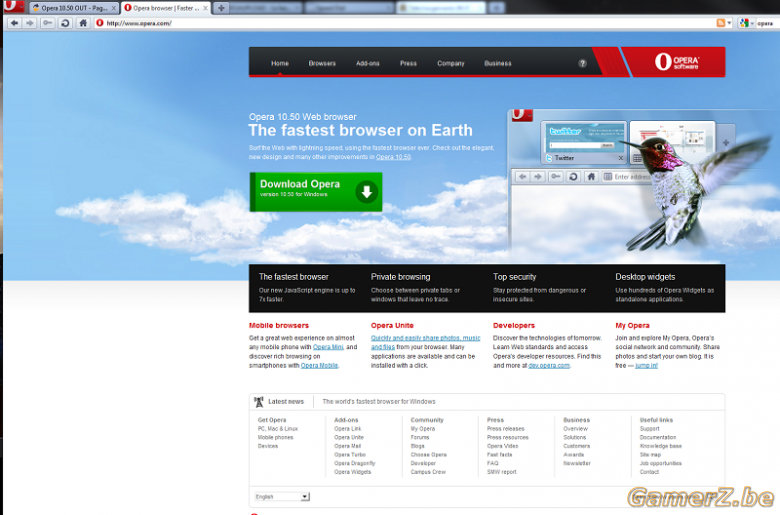Open Site map footer link
The height and width of the screenshot is (515, 780).
pos(650,455)
